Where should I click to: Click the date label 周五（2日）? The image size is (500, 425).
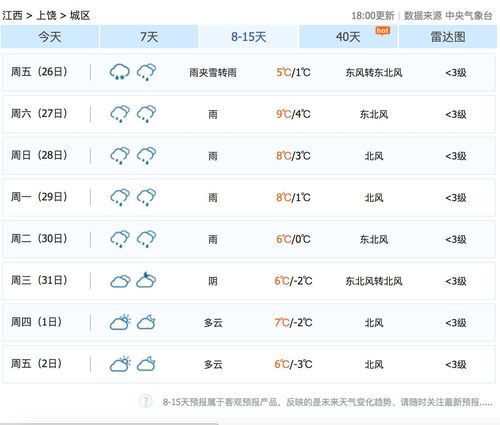[x=37, y=364]
